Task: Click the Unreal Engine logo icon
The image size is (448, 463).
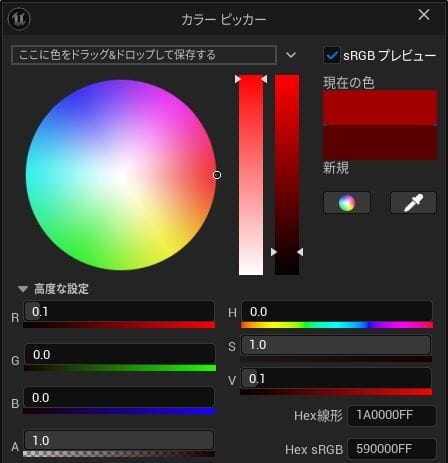Action: [x=19, y=18]
